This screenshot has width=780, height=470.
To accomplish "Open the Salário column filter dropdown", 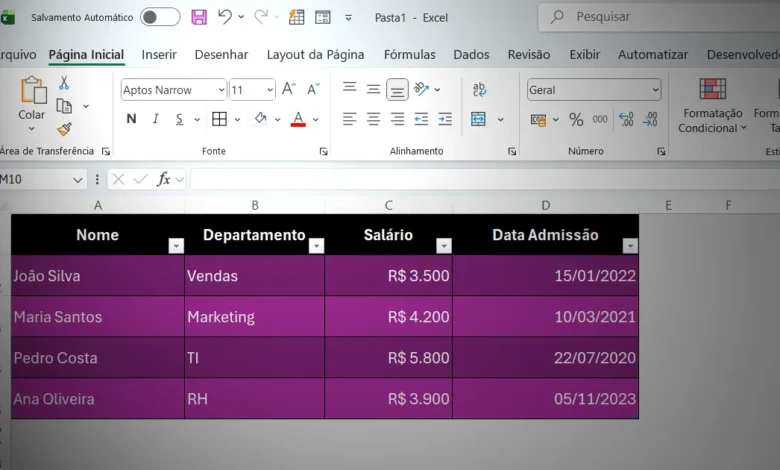I will tap(444, 246).
